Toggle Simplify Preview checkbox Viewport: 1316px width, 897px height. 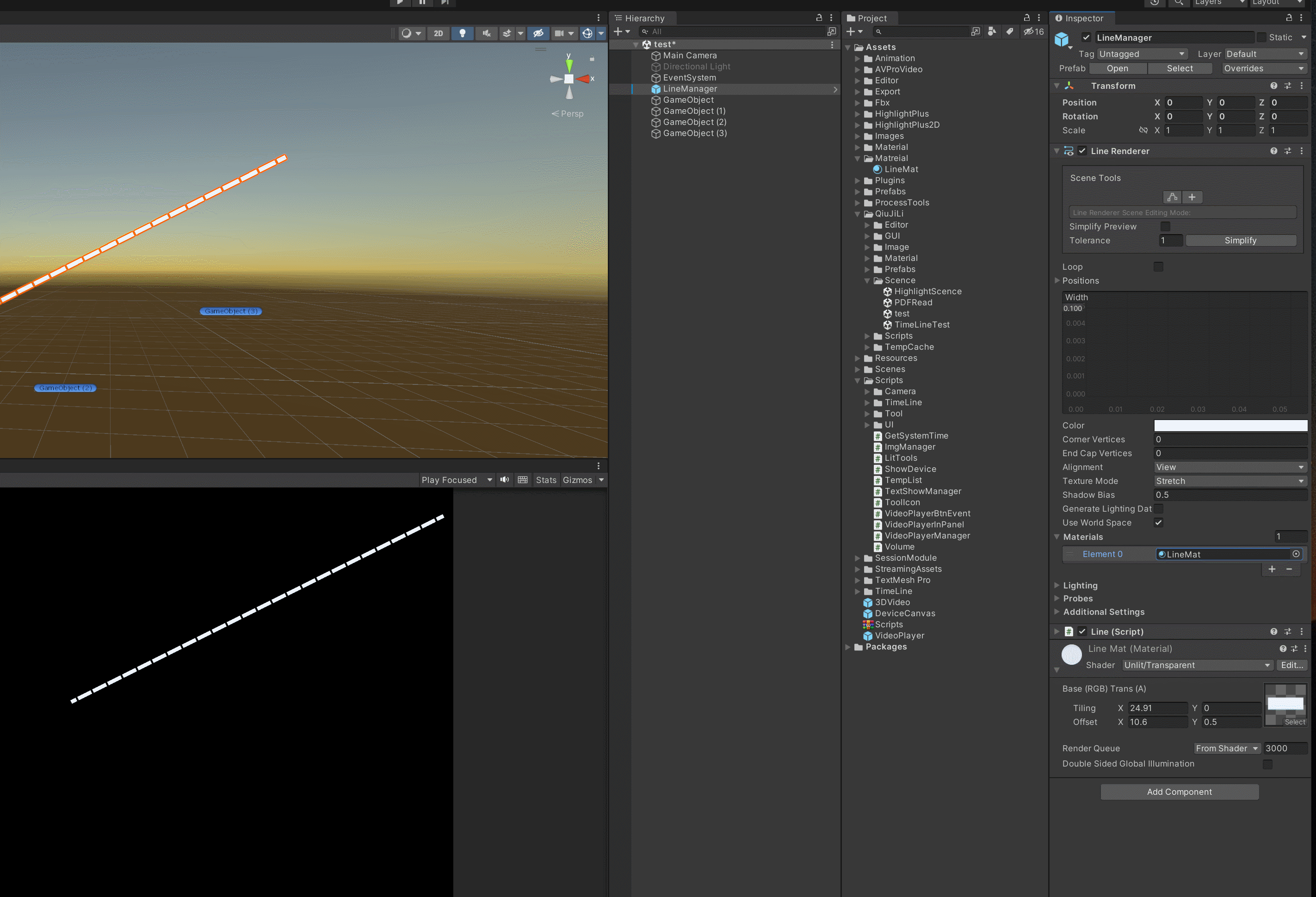coord(1165,227)
